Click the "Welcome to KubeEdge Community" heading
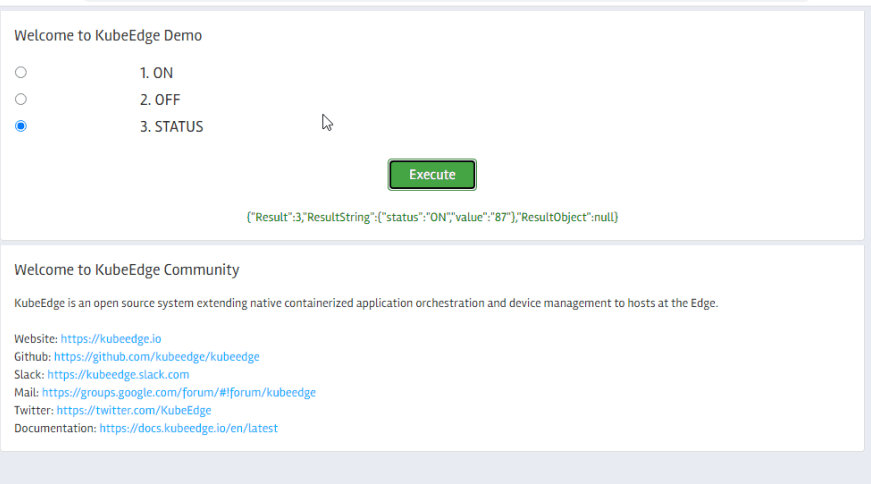The width and height of the screenshot is (871, 484). 126,270
